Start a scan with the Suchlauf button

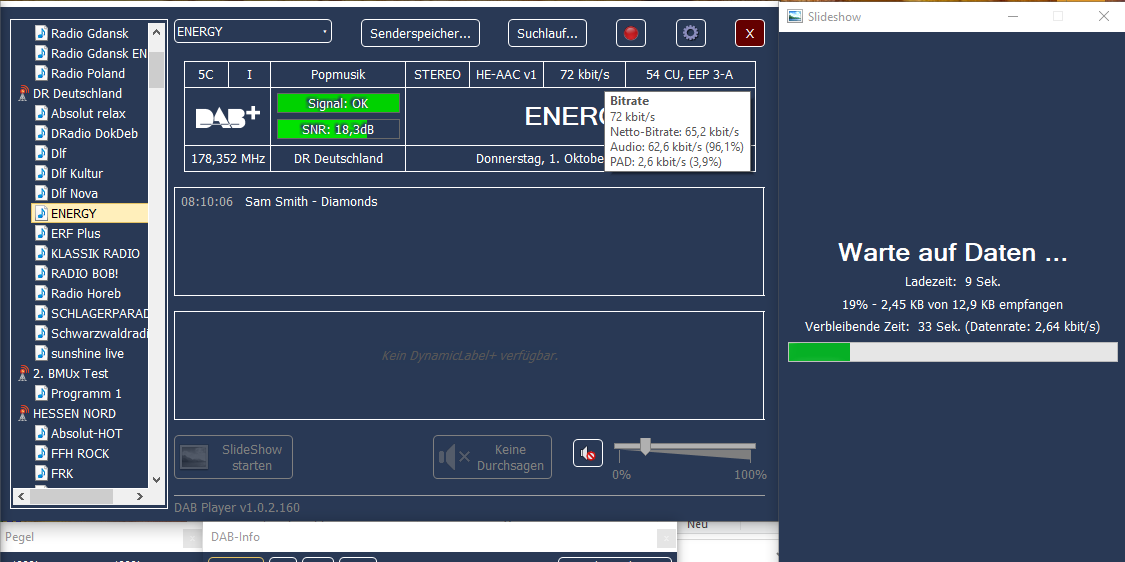tap(547, 33)
